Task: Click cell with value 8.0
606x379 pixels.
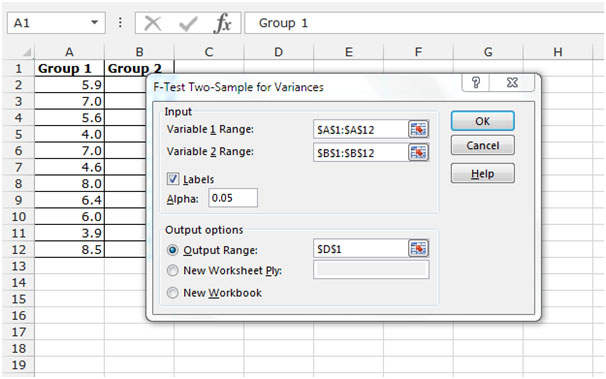Action: click(x=70, y=184)
